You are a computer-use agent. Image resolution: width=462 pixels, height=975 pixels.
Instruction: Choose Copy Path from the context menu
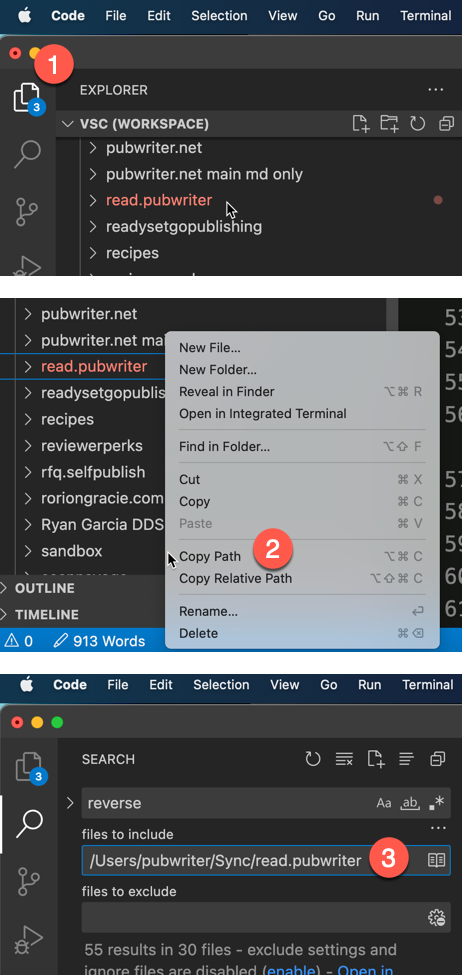click(210, 557)
